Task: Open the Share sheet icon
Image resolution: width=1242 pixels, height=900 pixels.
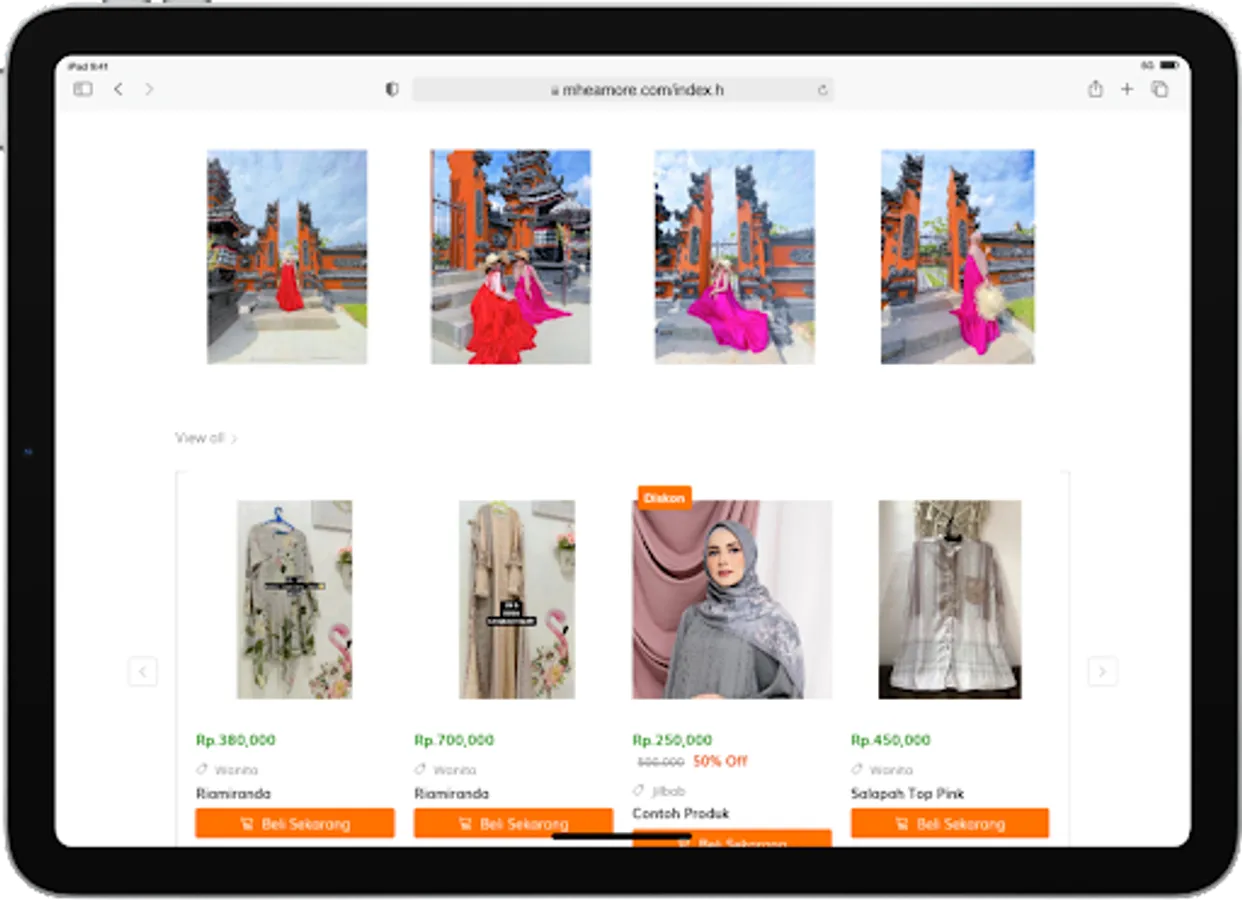Action: tap(1095, 89)
